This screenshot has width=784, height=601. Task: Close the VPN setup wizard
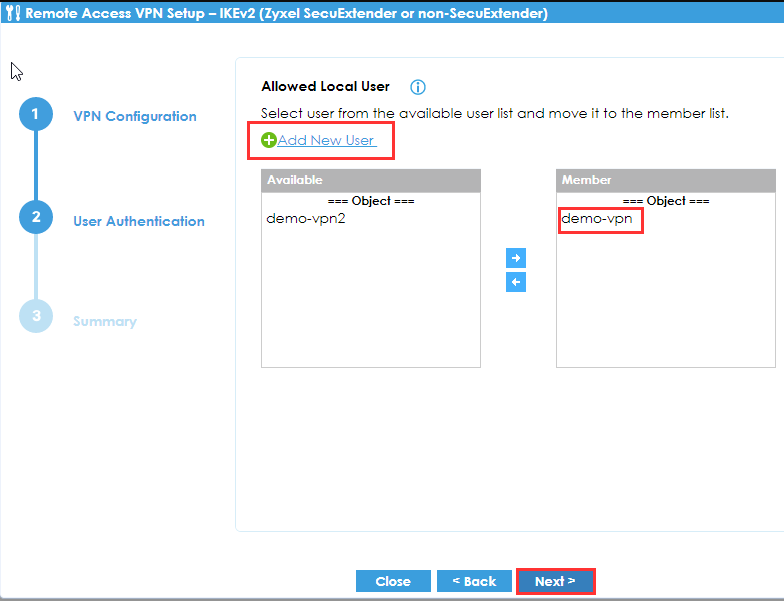click(x=393, y=581)
